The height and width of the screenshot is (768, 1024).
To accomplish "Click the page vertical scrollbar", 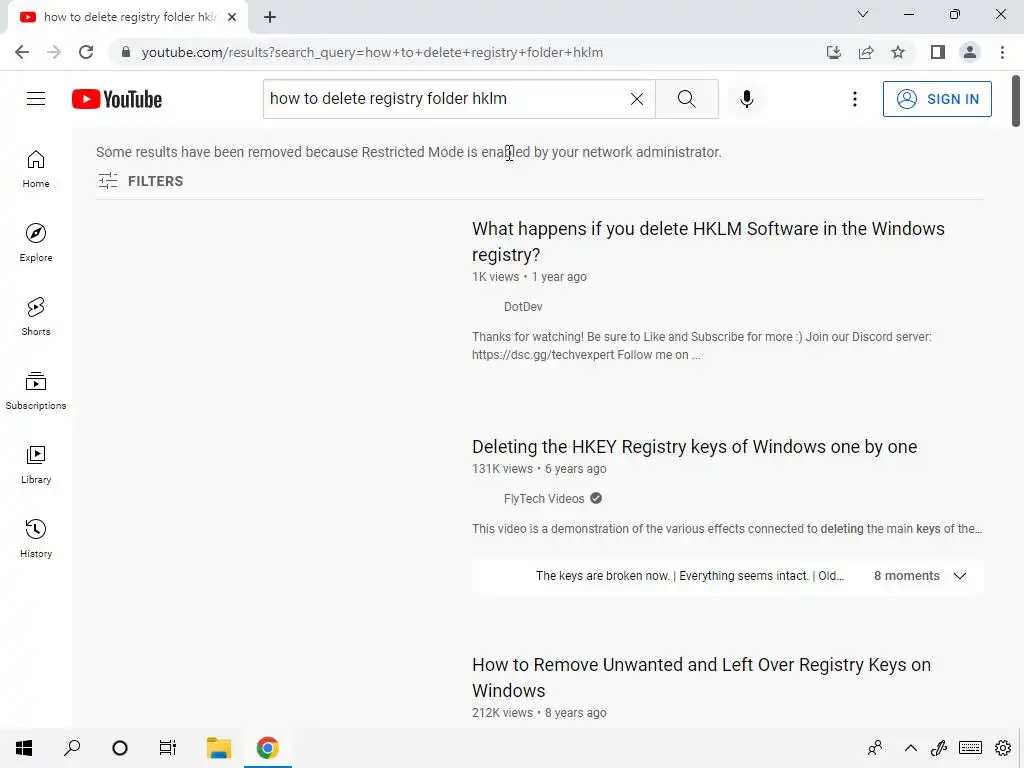I will [1016, 101].
